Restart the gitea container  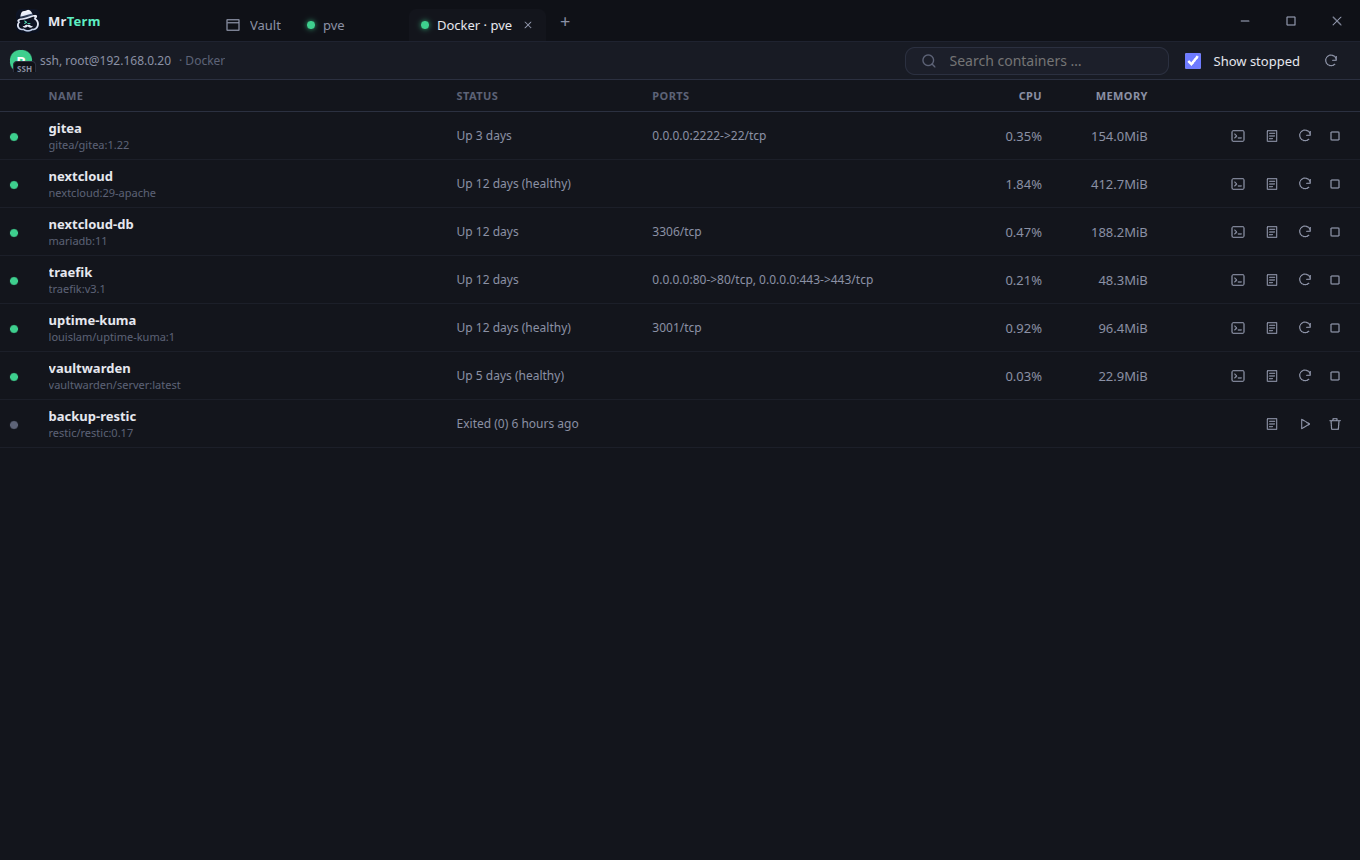coord(1305,136)
